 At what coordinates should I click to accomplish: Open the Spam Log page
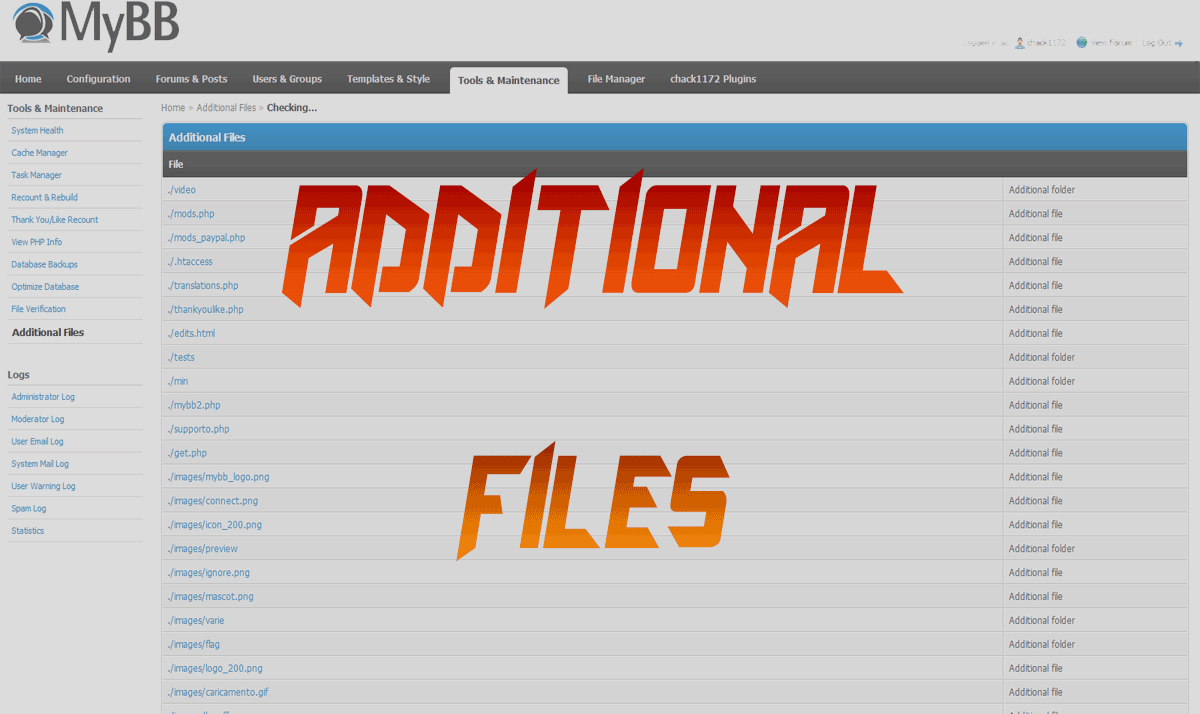pyautogui.click(x=28, y=509)
